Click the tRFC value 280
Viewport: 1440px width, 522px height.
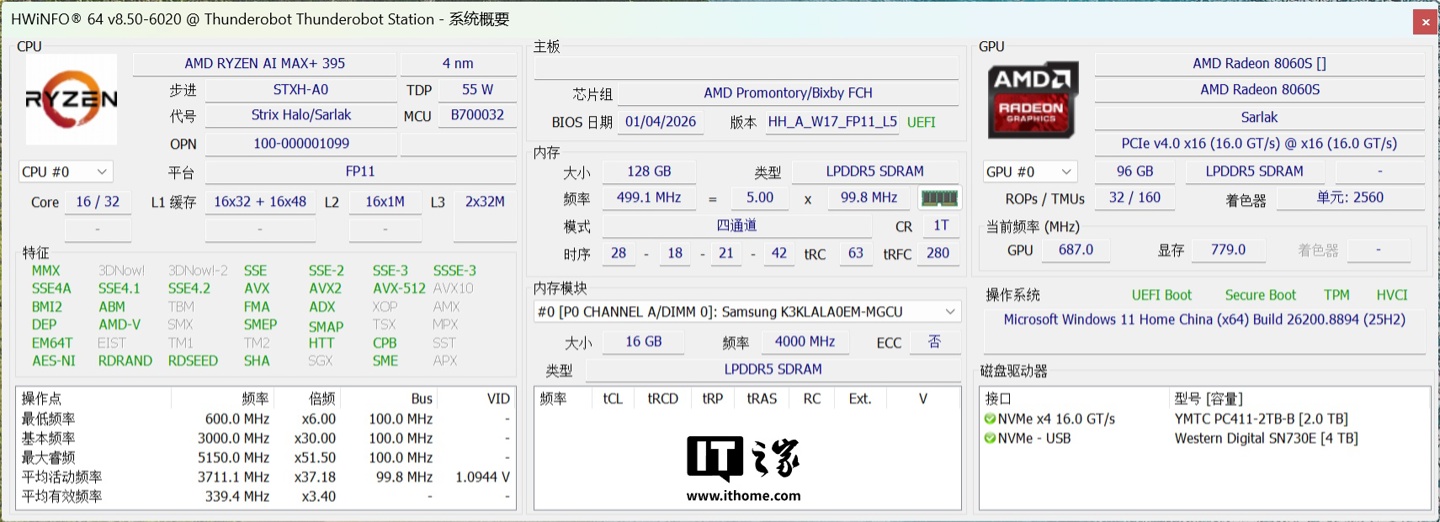pos(938,254)
